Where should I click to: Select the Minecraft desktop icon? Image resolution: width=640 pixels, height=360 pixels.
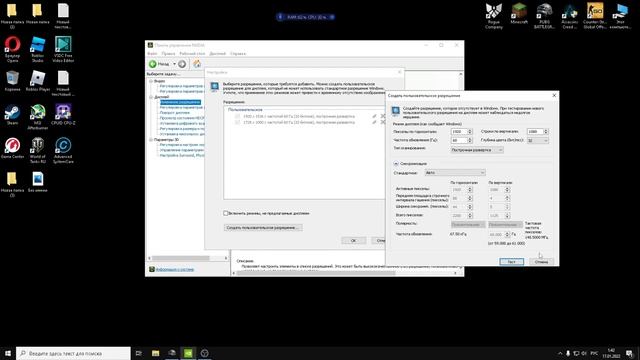coord(519,13)
